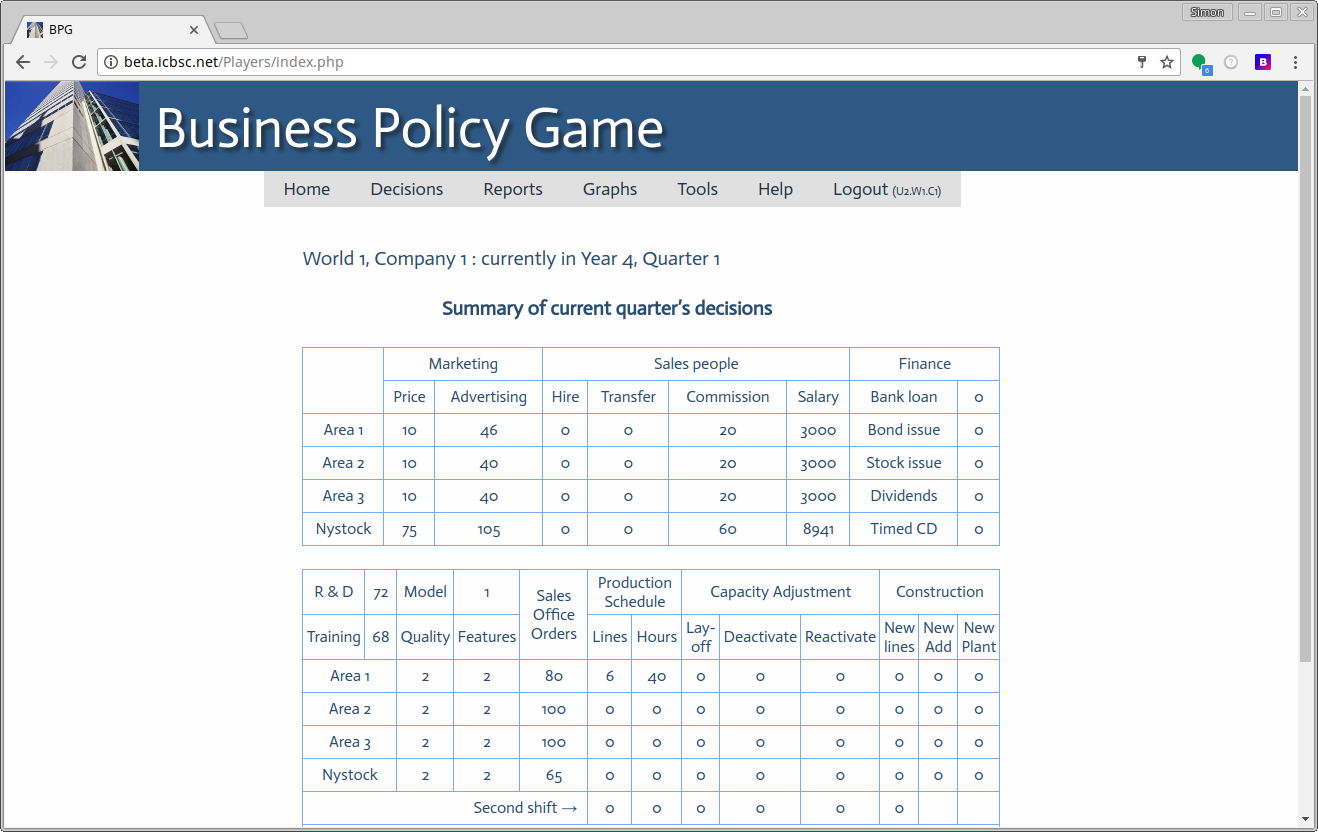Image resolution: width=1318 pixels, height=832 pixels.
Task: Click the scroll down arrow of page scrollbar
Action: pos(1305,819)
